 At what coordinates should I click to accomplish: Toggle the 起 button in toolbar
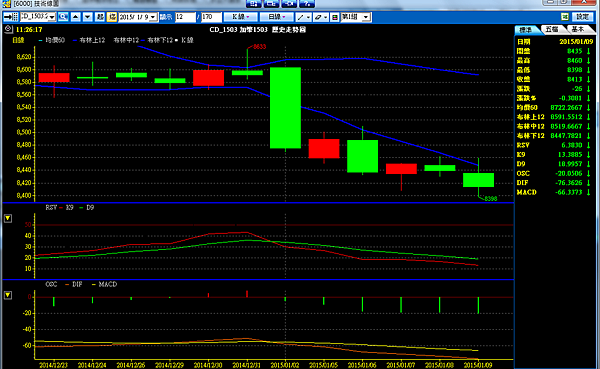pyautogui.click(x=100, y=17)
